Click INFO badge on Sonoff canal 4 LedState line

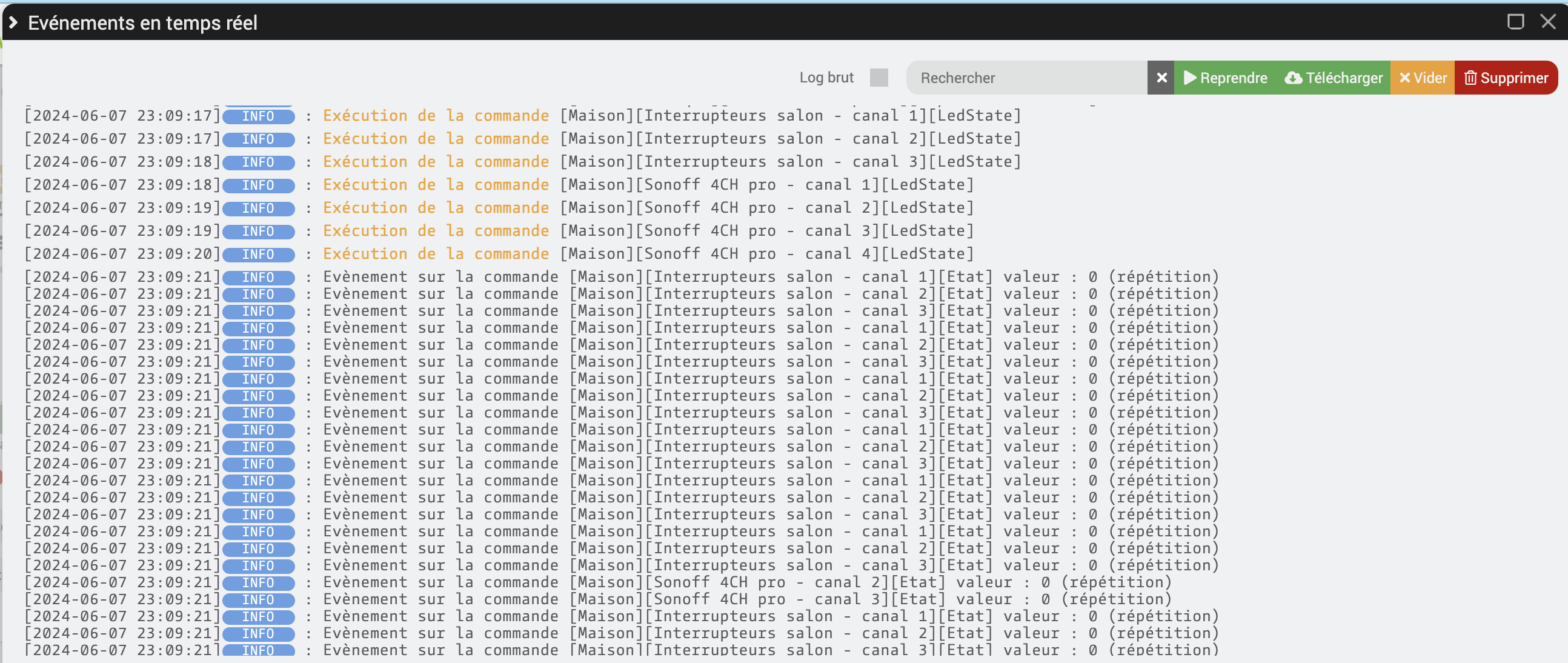258,255
